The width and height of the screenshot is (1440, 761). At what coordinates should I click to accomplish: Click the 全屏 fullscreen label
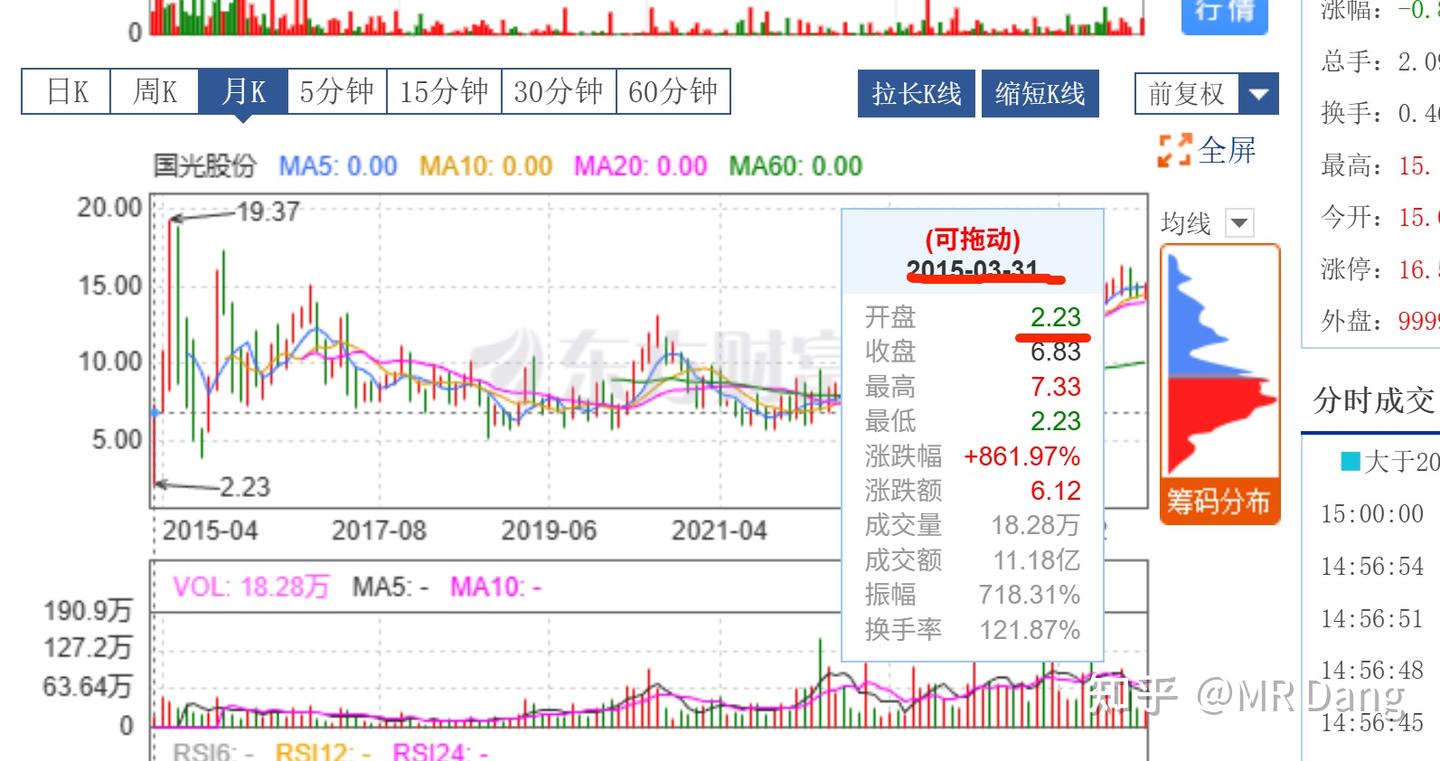1226,151
